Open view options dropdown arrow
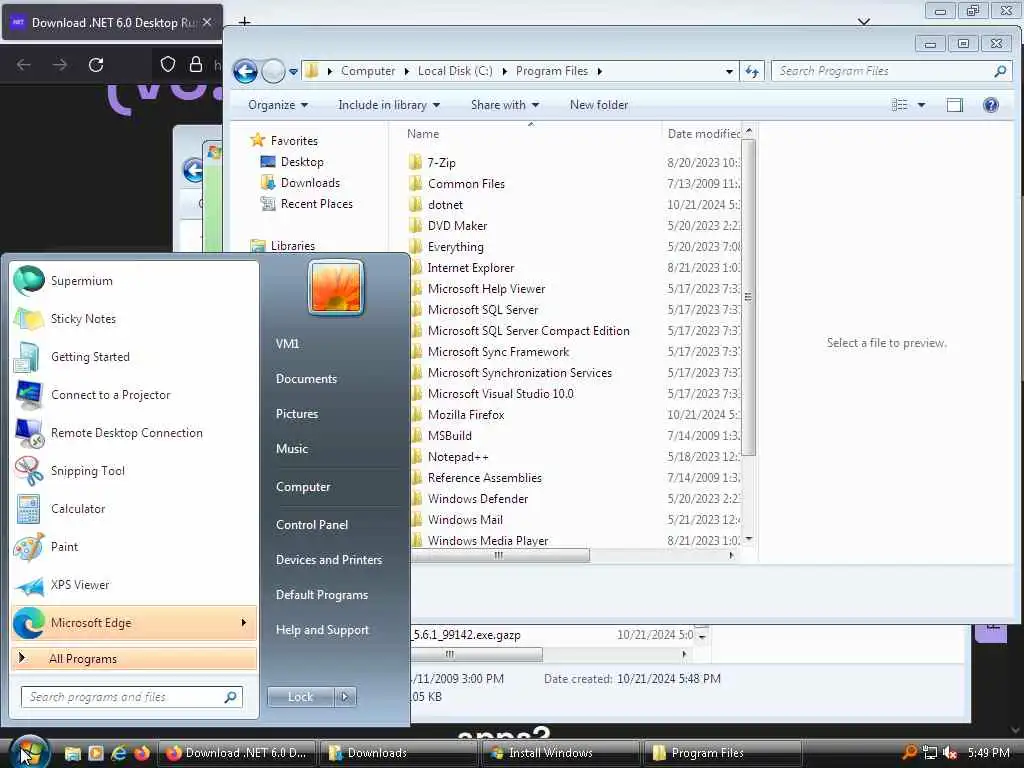Screen dimensions: 1024x768 (x=921, y=104)
